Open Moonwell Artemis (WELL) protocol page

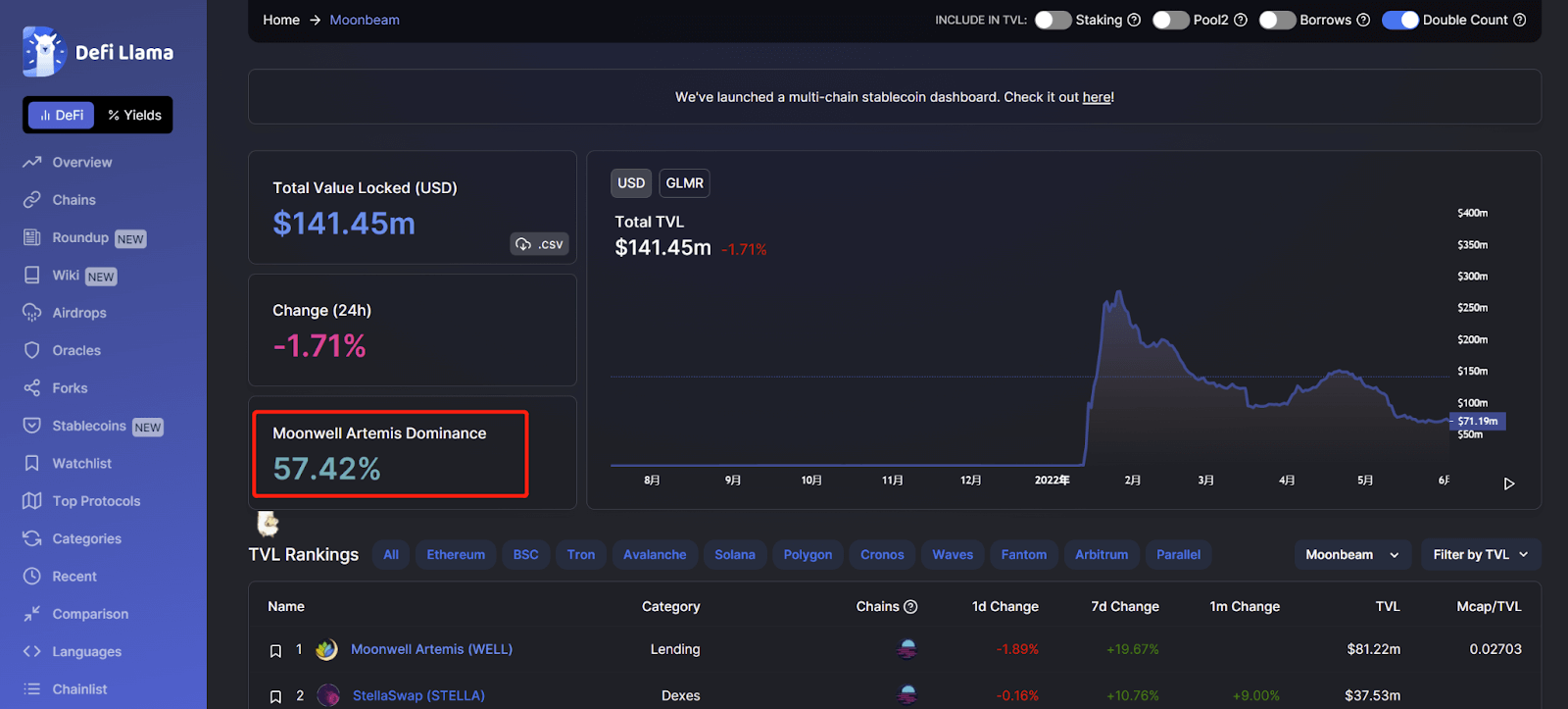pos(431,649)
